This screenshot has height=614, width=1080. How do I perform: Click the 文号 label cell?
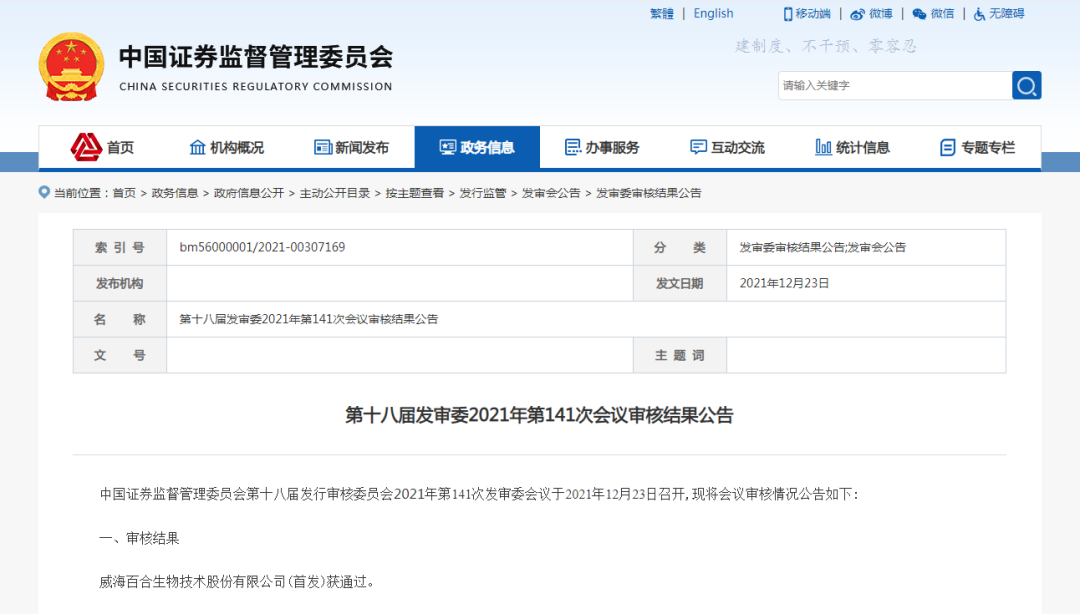[120, 355]
